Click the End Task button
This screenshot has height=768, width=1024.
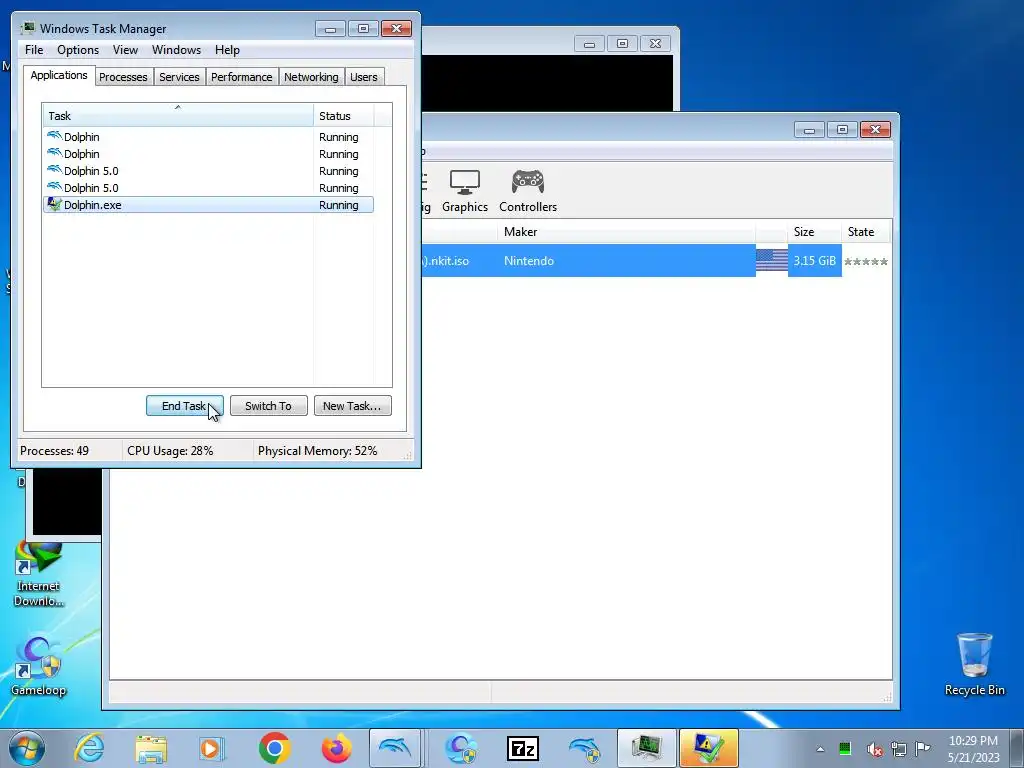(184, 406)
